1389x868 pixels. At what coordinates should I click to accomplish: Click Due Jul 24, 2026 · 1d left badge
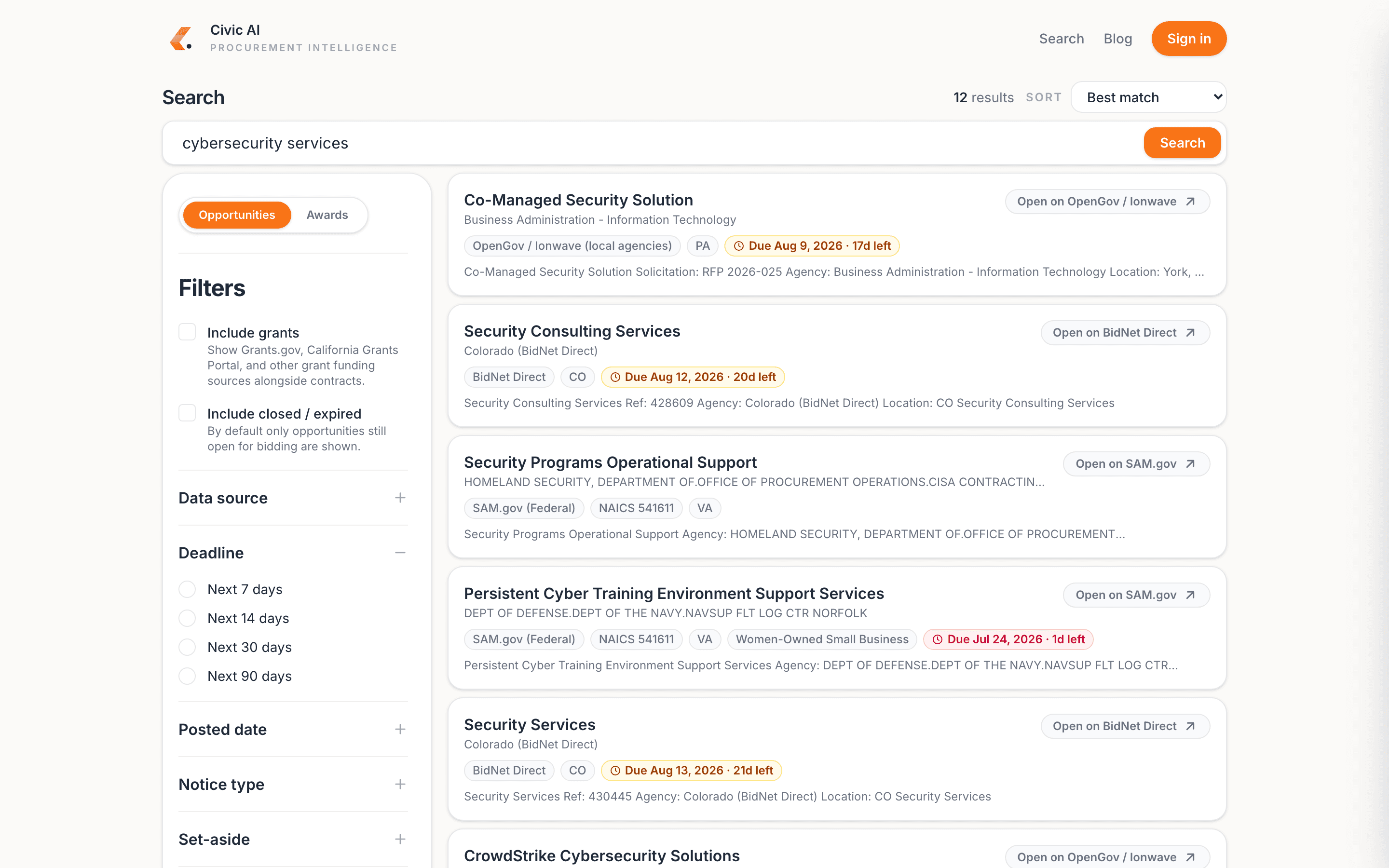(x=1008, y=639)
